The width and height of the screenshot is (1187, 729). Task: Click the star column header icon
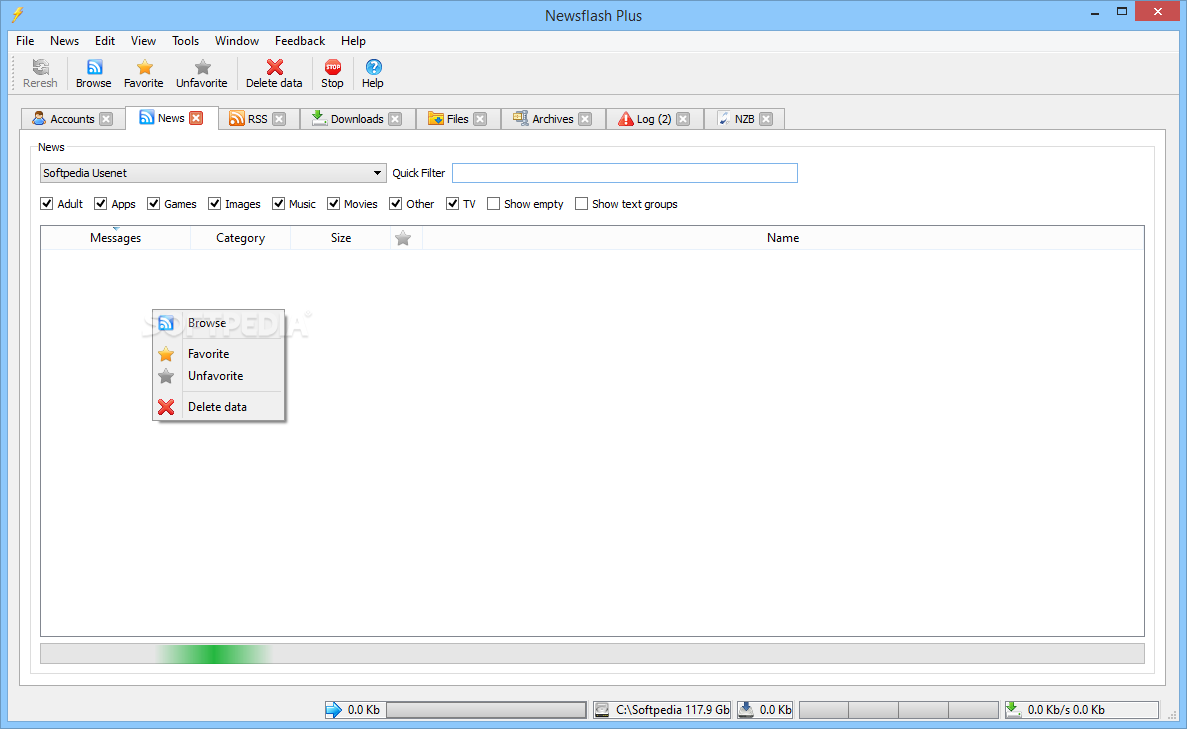pos(403,238)
